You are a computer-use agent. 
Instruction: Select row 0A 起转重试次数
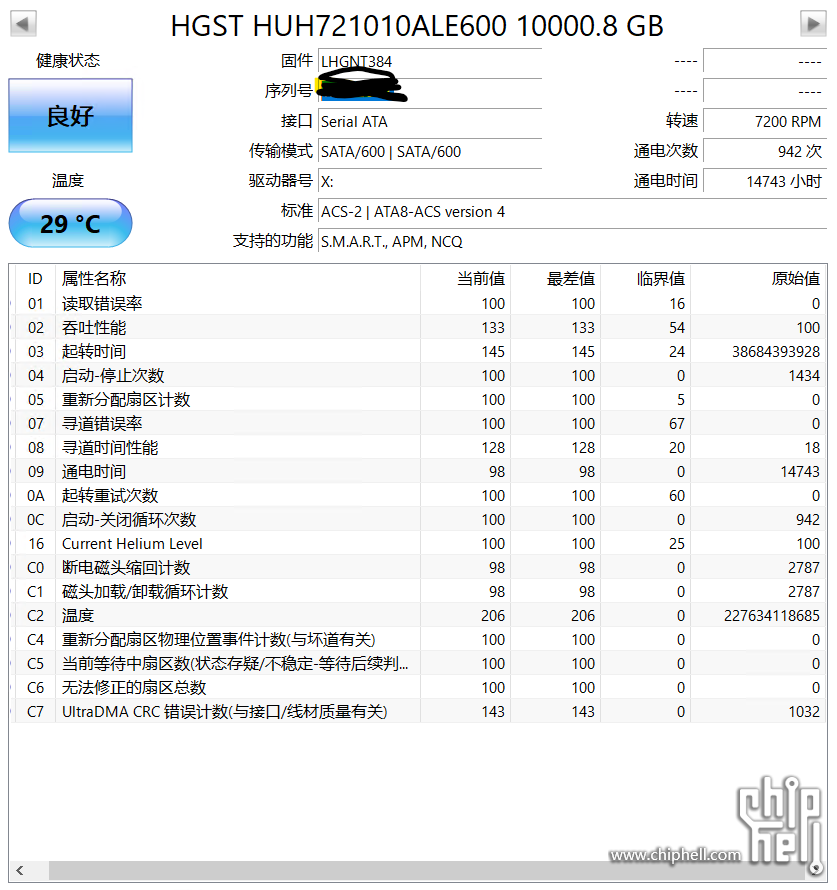(x=418, y=496)
